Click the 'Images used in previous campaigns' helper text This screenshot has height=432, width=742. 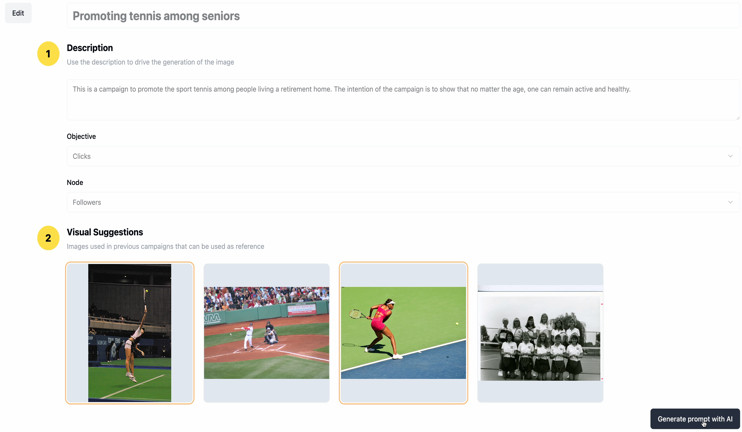[x=165, y=247]
